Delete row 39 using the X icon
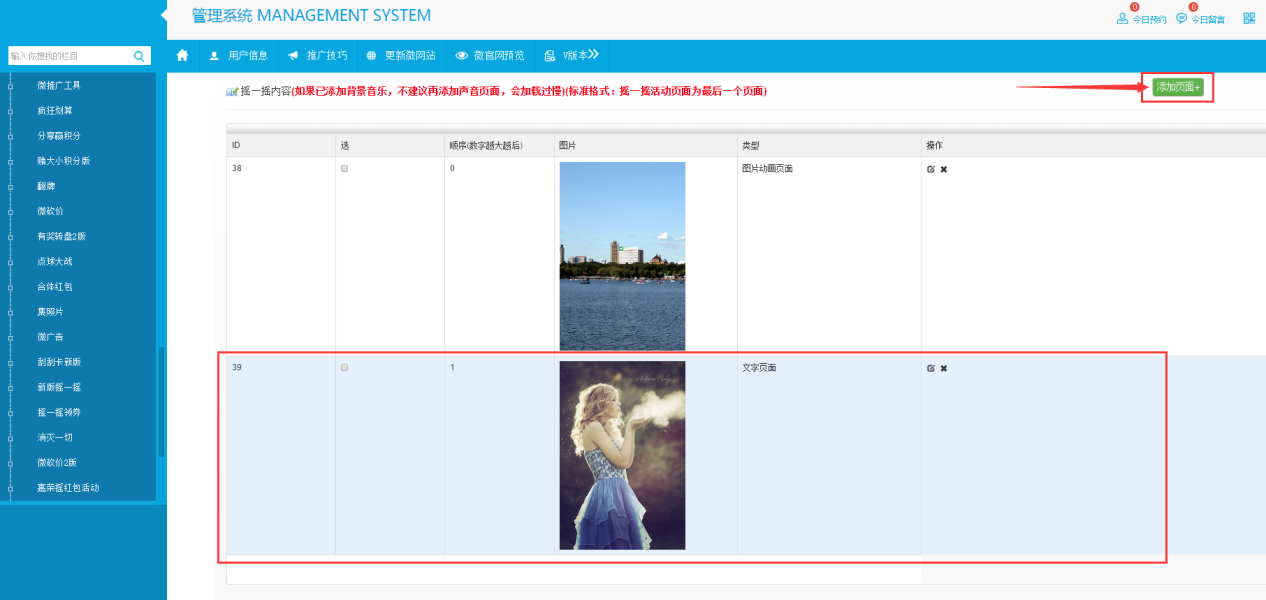1266x600 pixels. (943, 368)
